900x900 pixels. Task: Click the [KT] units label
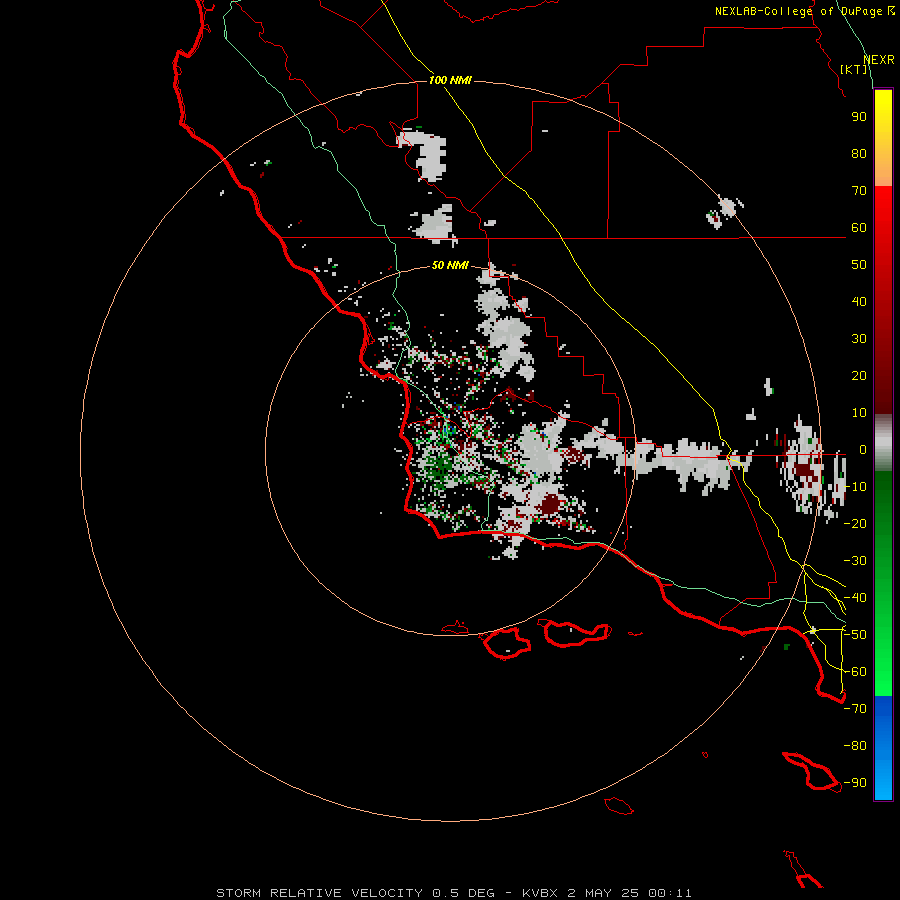854,69
